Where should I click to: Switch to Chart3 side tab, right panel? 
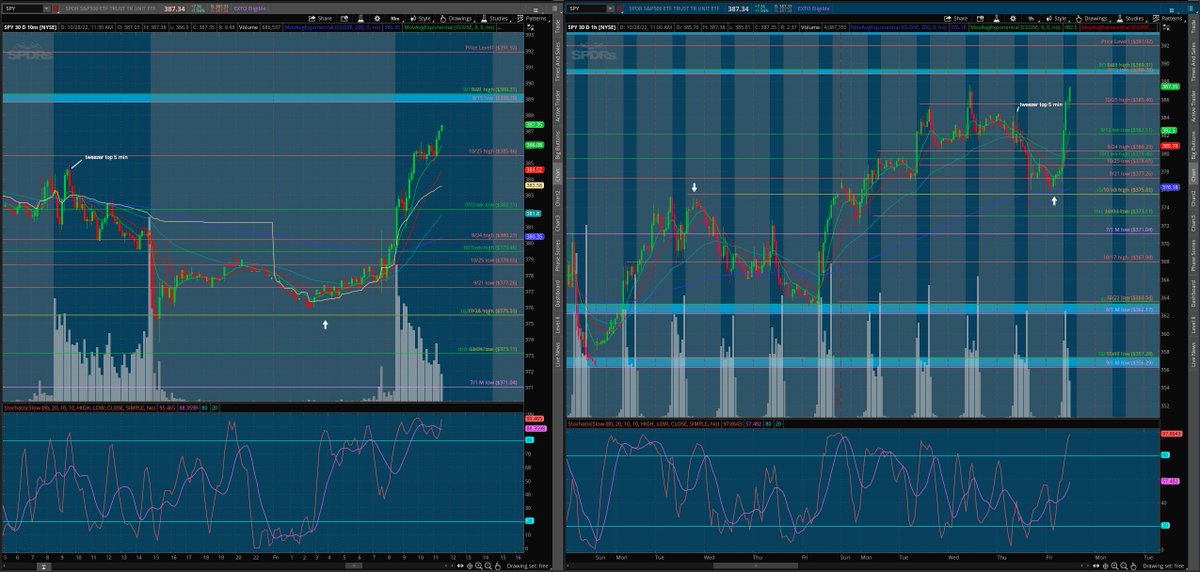[1194, 222]
